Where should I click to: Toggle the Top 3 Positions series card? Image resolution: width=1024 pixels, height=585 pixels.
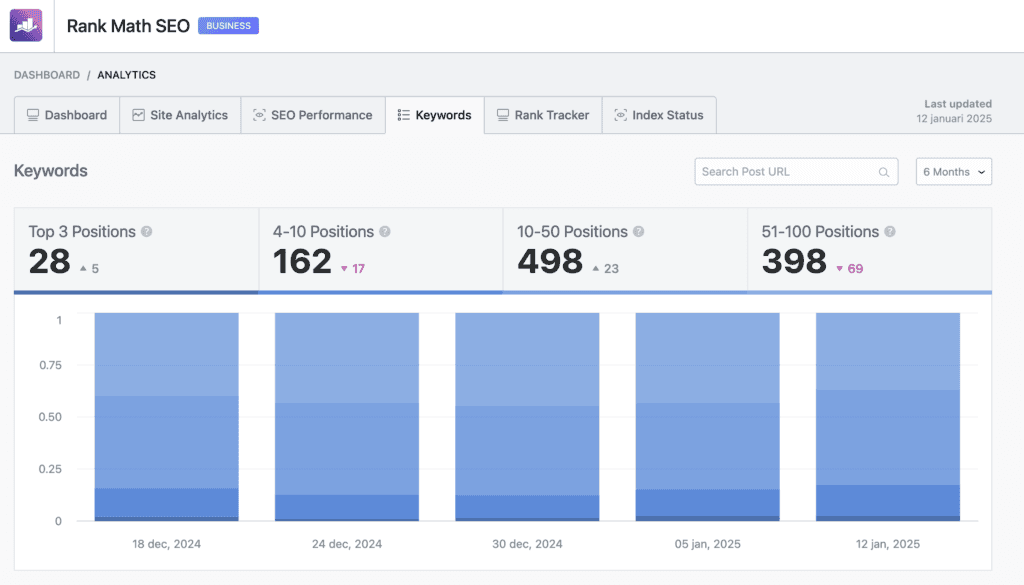pos(136,250)
